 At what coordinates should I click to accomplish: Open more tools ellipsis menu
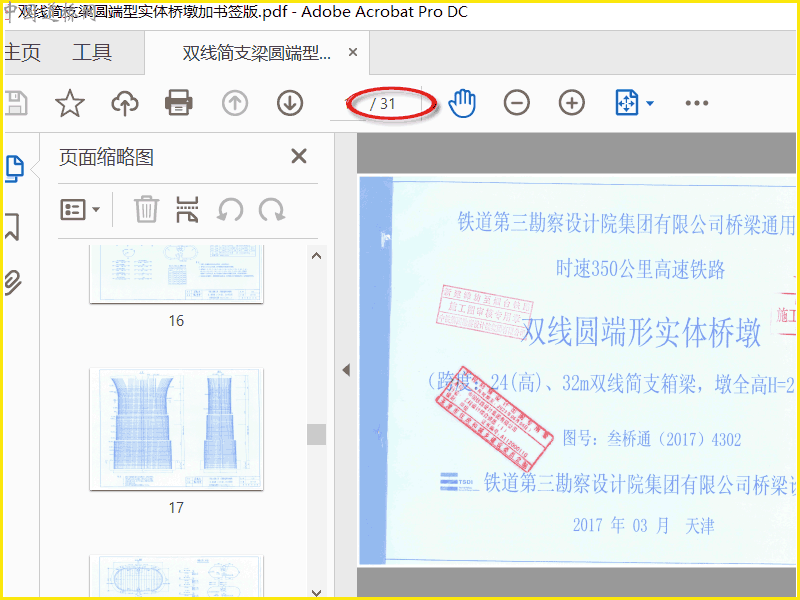tap(696, 103)
